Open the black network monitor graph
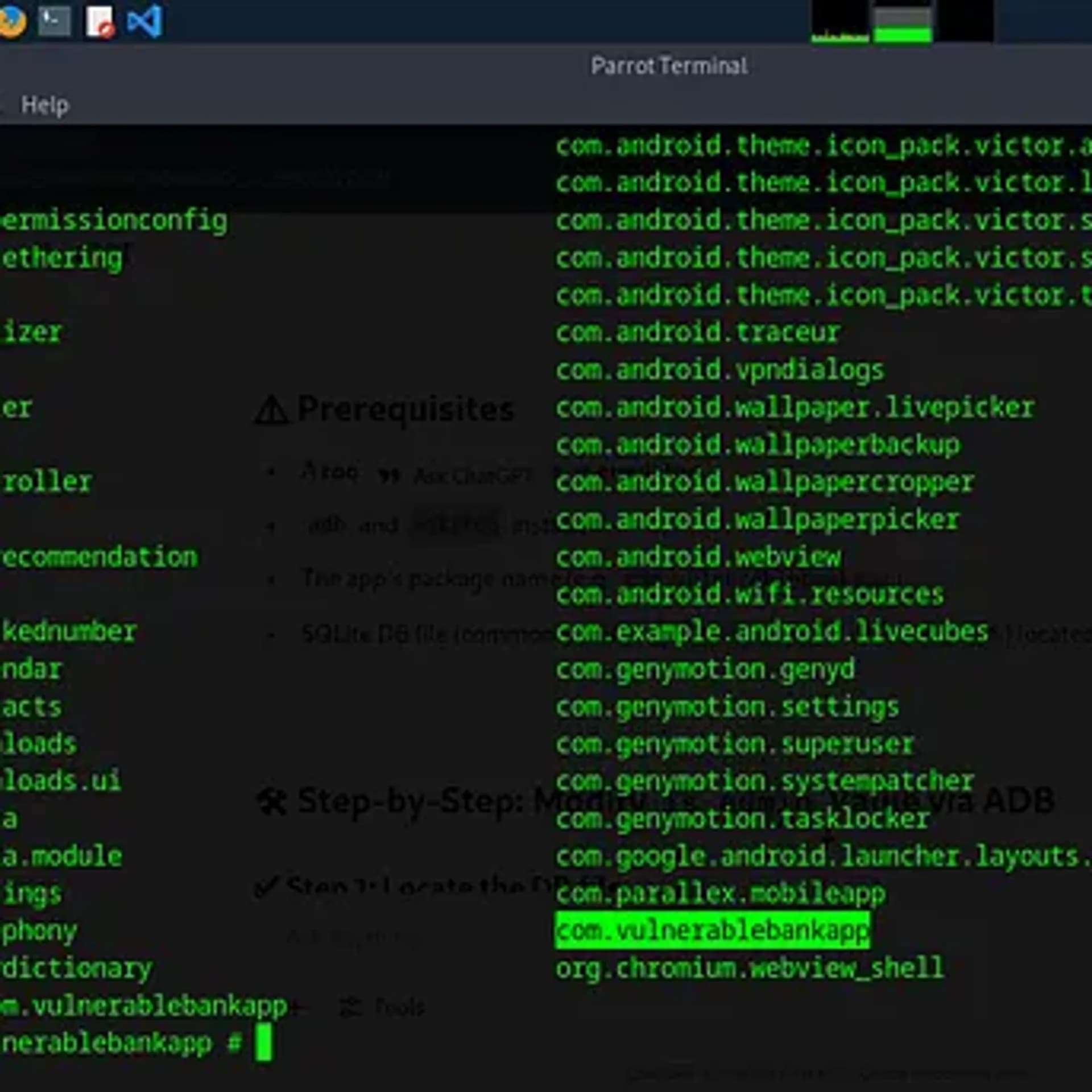The width and height of the screenshot is (1092, 1092). coord(965,21)
